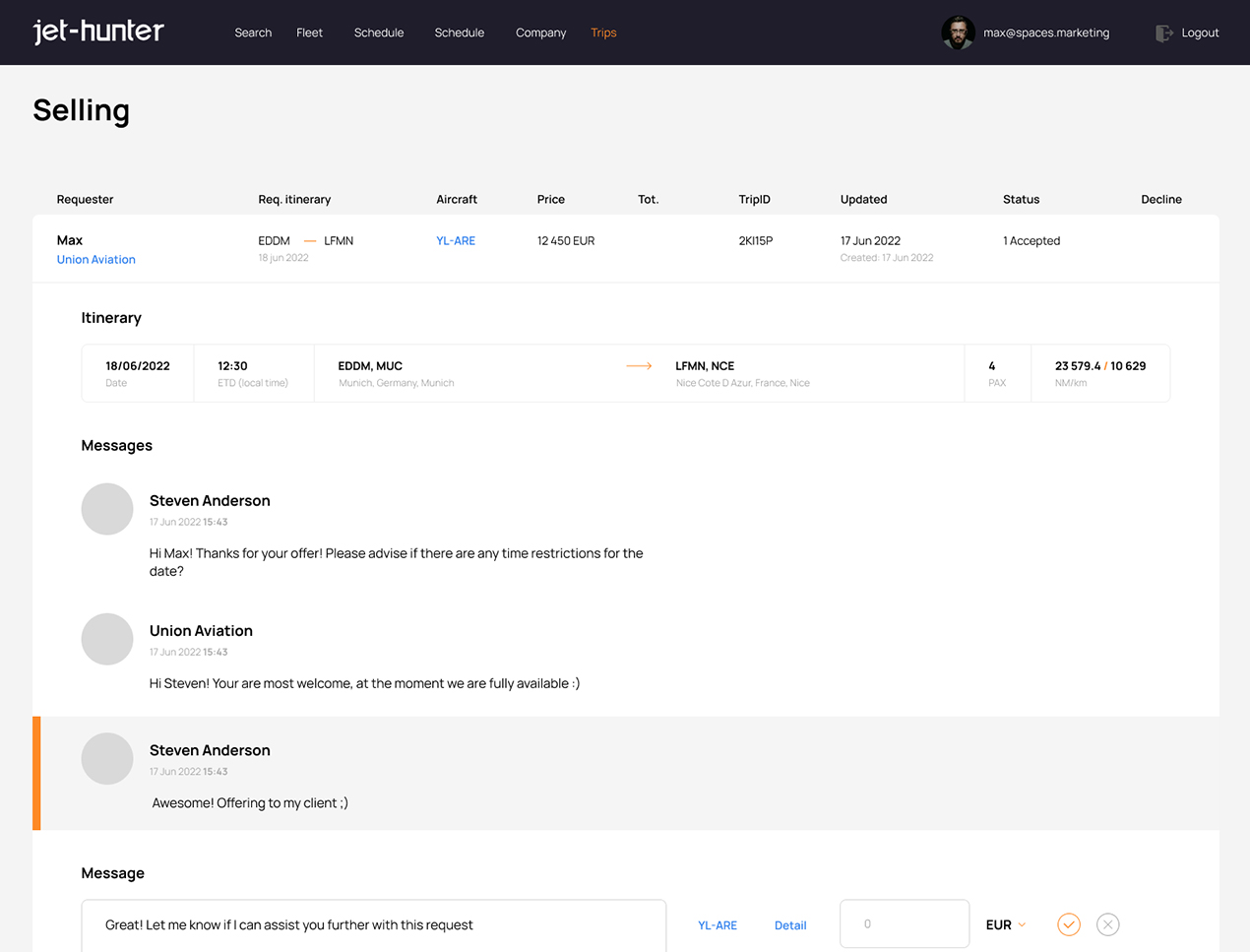Screen dimensions: 1250x952
Task: Click Union Aviation's message avatar
Action: (107, 639)
